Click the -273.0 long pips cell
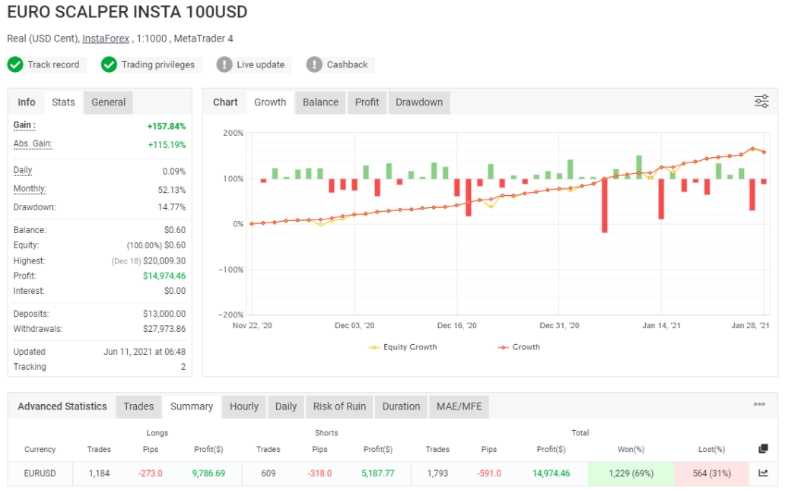Image resolution: width=786 pixels, height=491 pixels. click(150, 473)
